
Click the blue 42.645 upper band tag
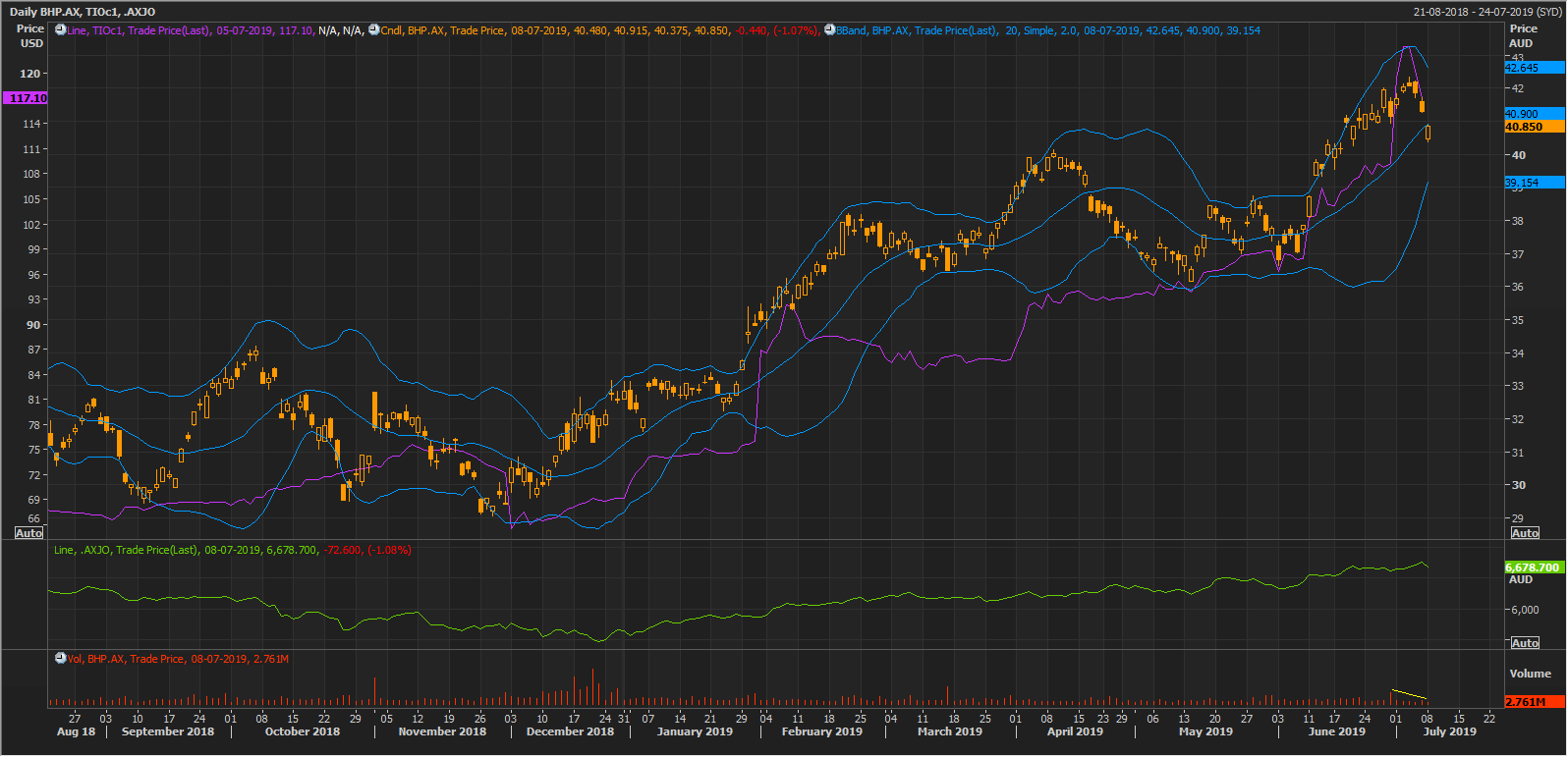1535,68
